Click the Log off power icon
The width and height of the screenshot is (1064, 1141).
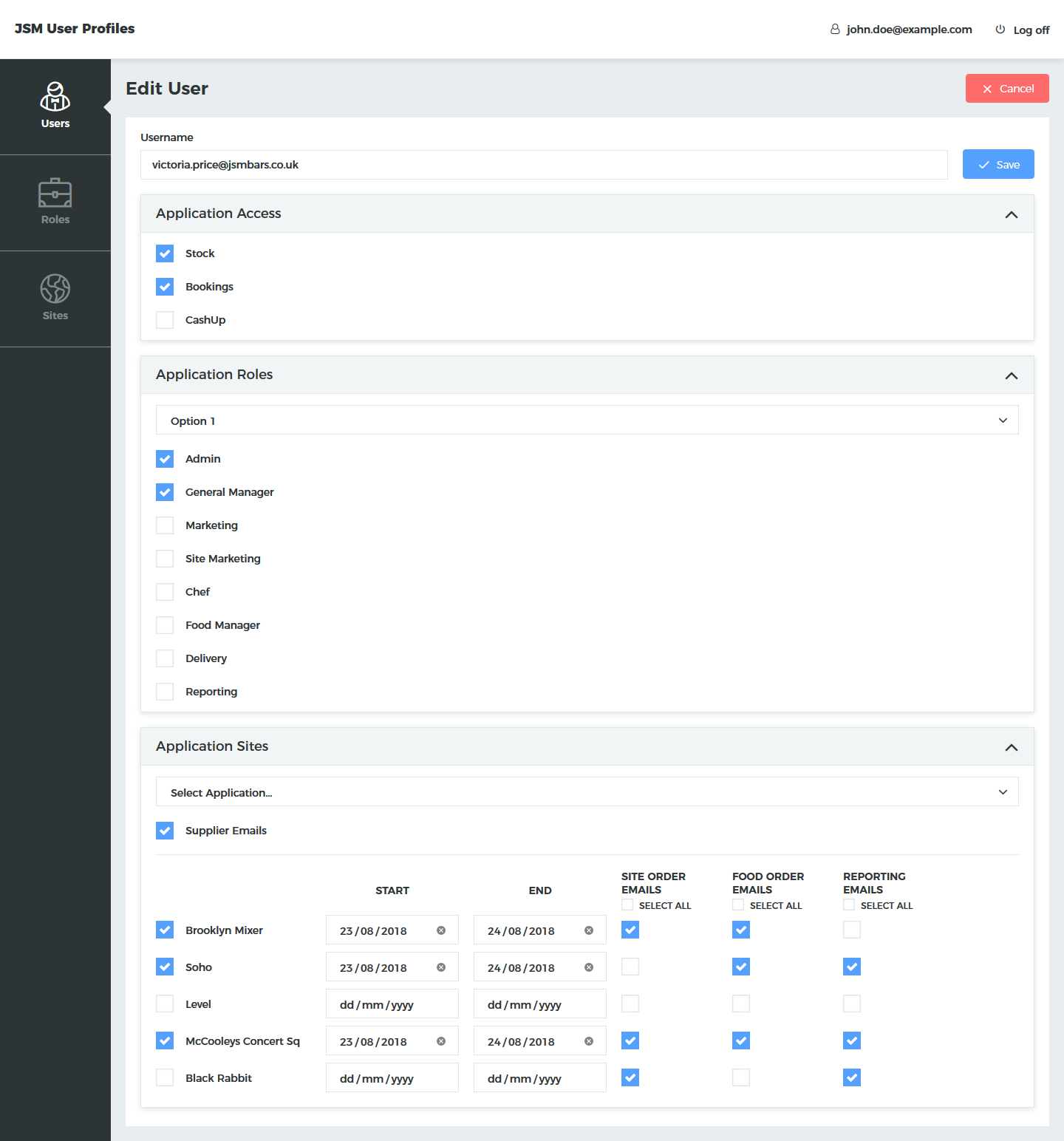pos(1000,30)
